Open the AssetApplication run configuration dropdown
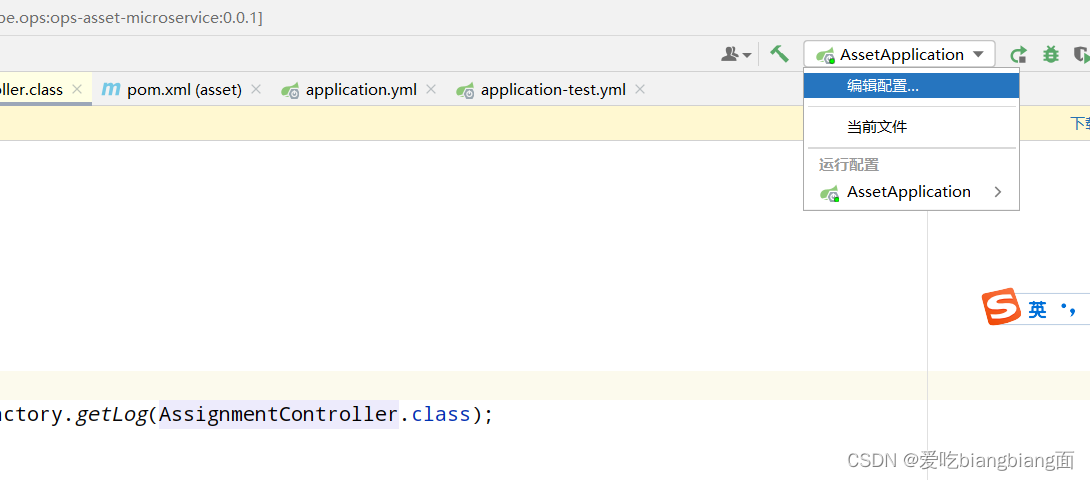The width and height of the screenshot is (1090, 480). (899, 54)
